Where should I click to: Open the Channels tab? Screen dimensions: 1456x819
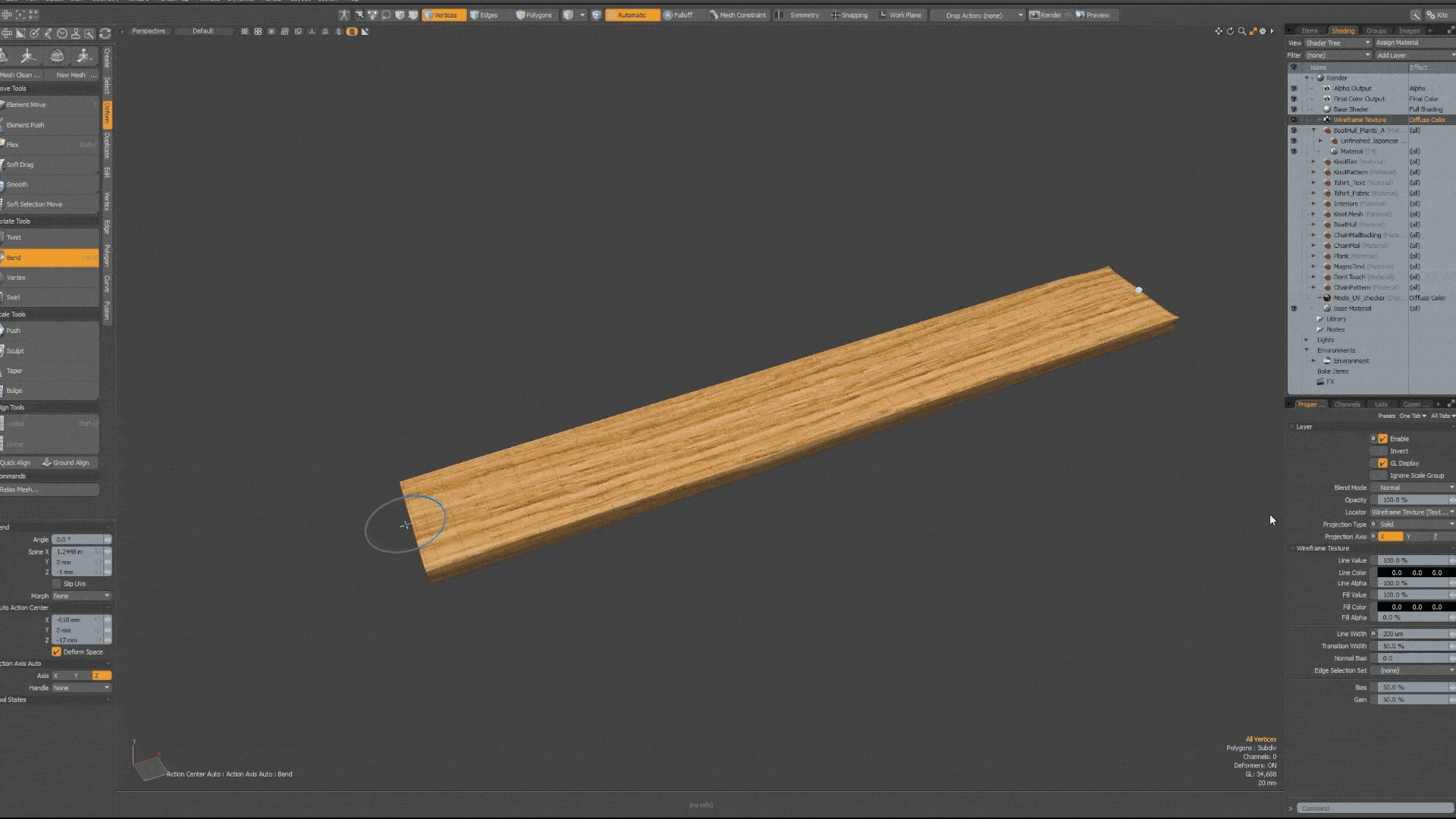(x=1347, y=404)
